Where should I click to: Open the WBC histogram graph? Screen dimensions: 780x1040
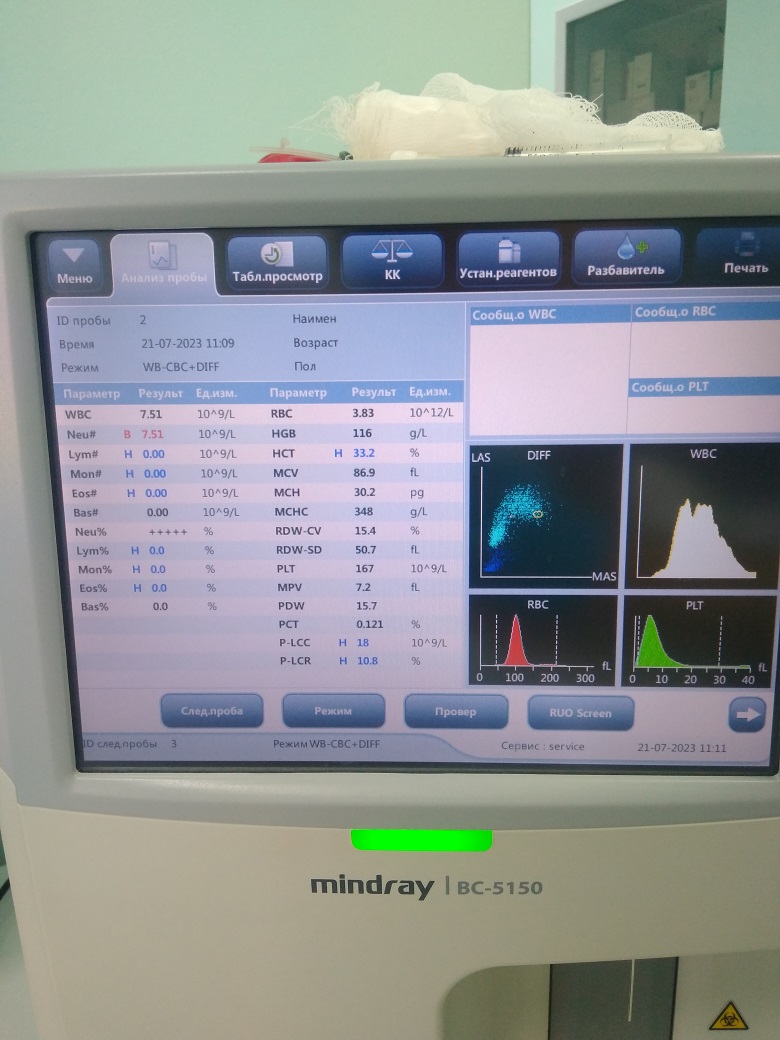tap(700, 512)
